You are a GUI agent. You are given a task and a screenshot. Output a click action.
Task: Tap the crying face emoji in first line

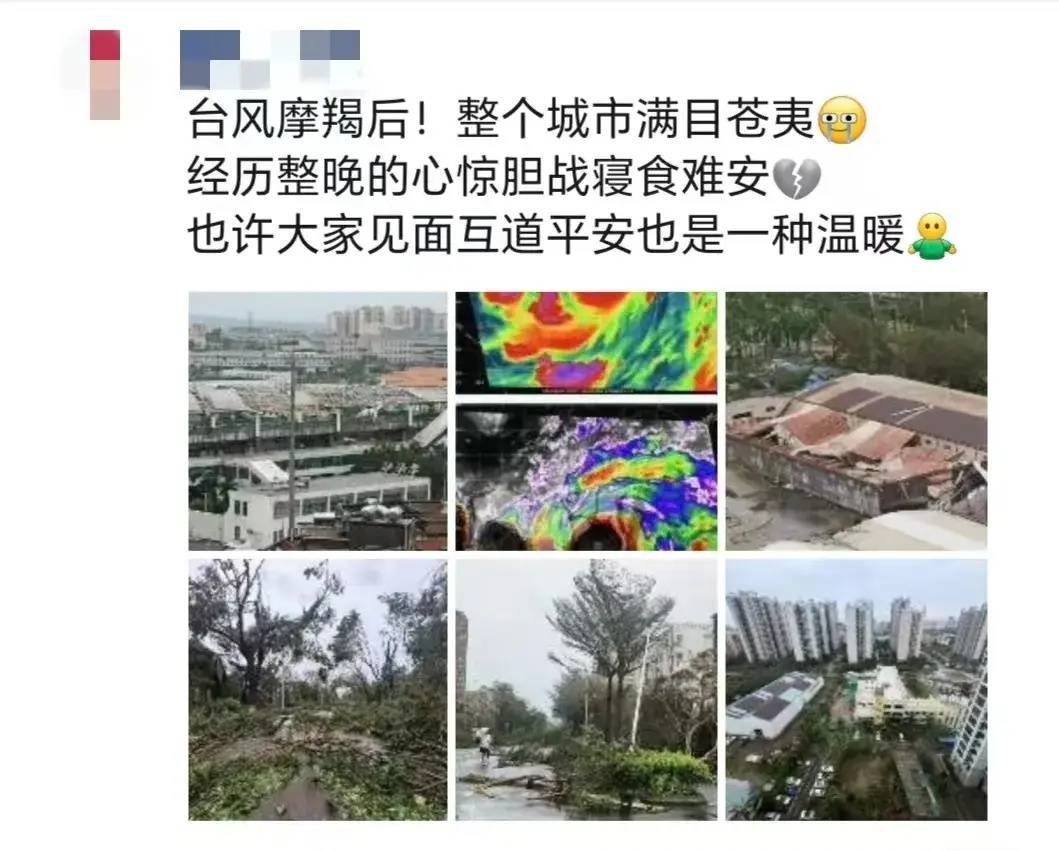point(842,120)
